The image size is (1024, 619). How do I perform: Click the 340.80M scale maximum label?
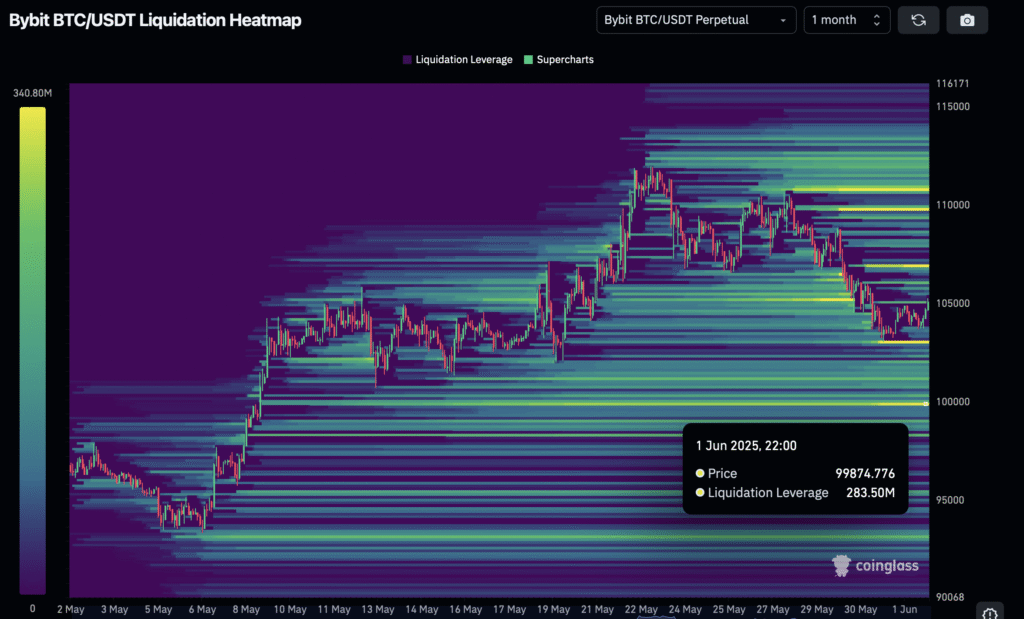[33, 93]
